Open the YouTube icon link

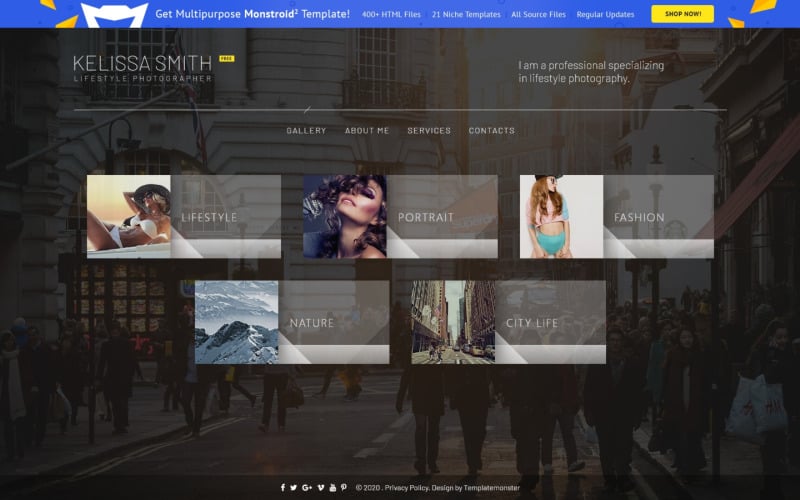pos(333,487)
